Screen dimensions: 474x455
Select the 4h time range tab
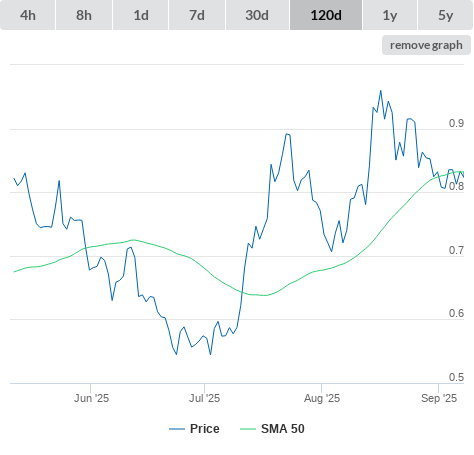click(28, 15)
